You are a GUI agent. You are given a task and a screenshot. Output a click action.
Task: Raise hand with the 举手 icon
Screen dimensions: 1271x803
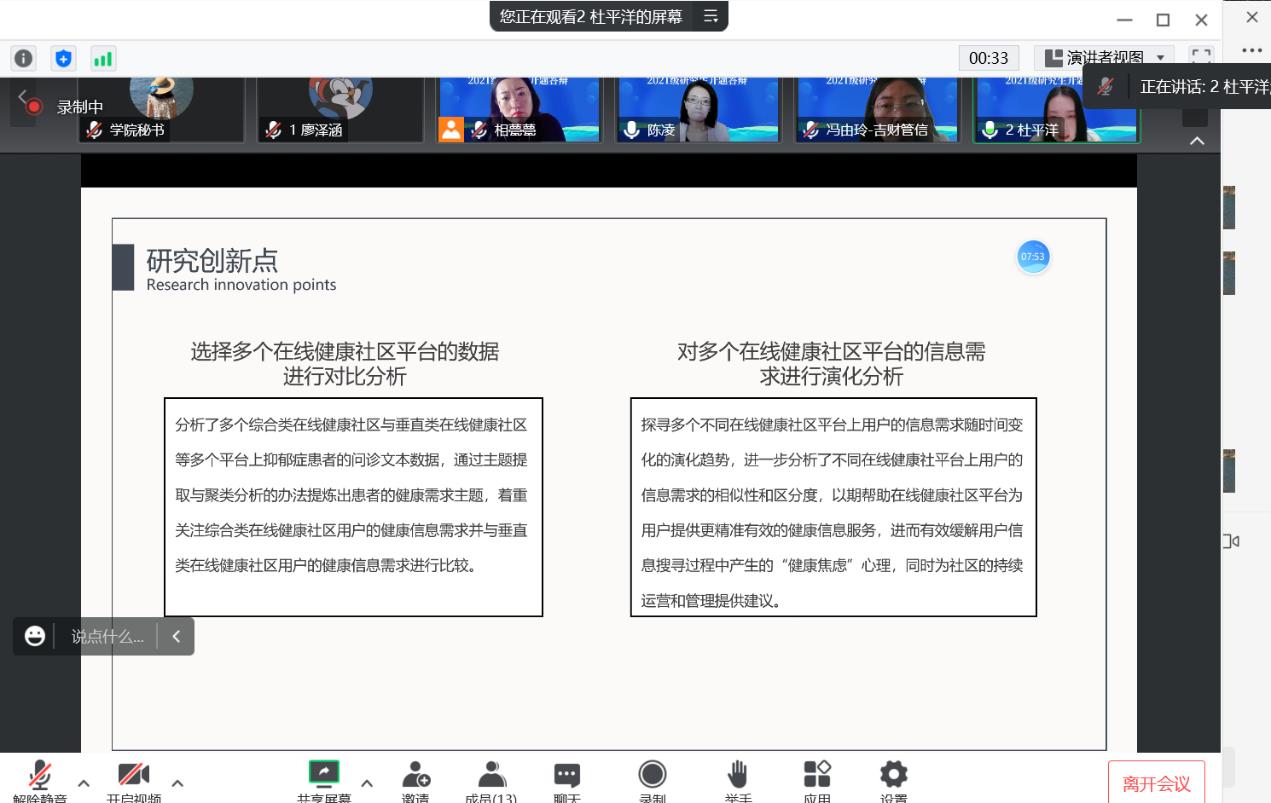pyautogui.click(x=738, y=778)
